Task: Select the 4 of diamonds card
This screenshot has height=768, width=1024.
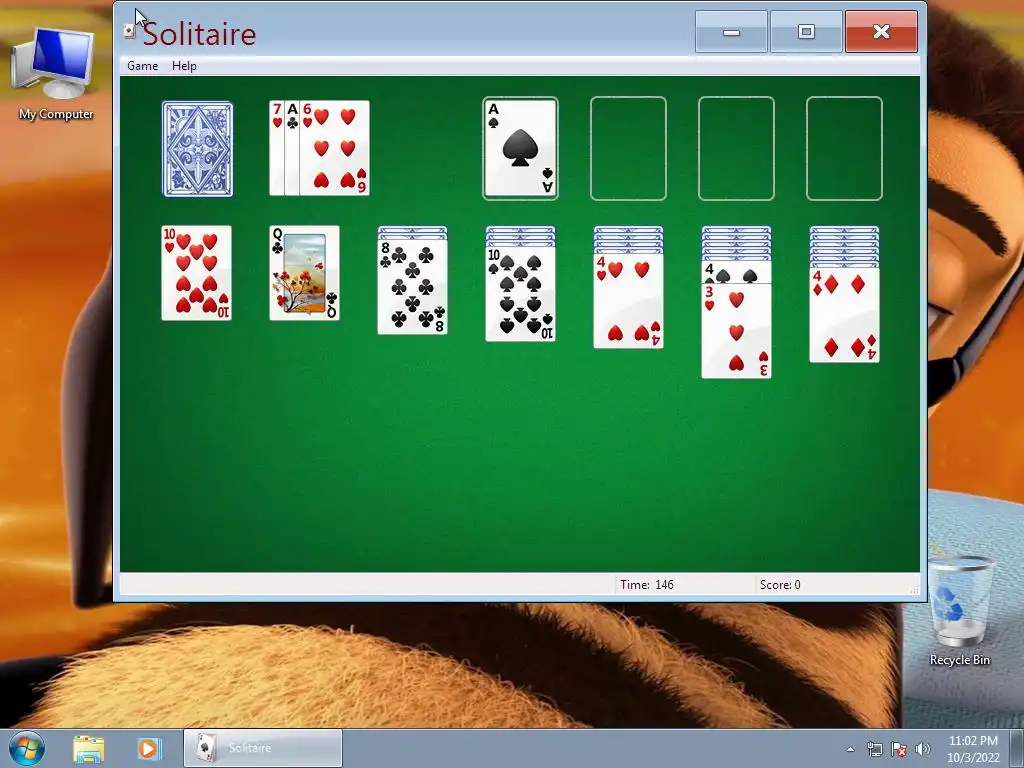Action: 844,315
